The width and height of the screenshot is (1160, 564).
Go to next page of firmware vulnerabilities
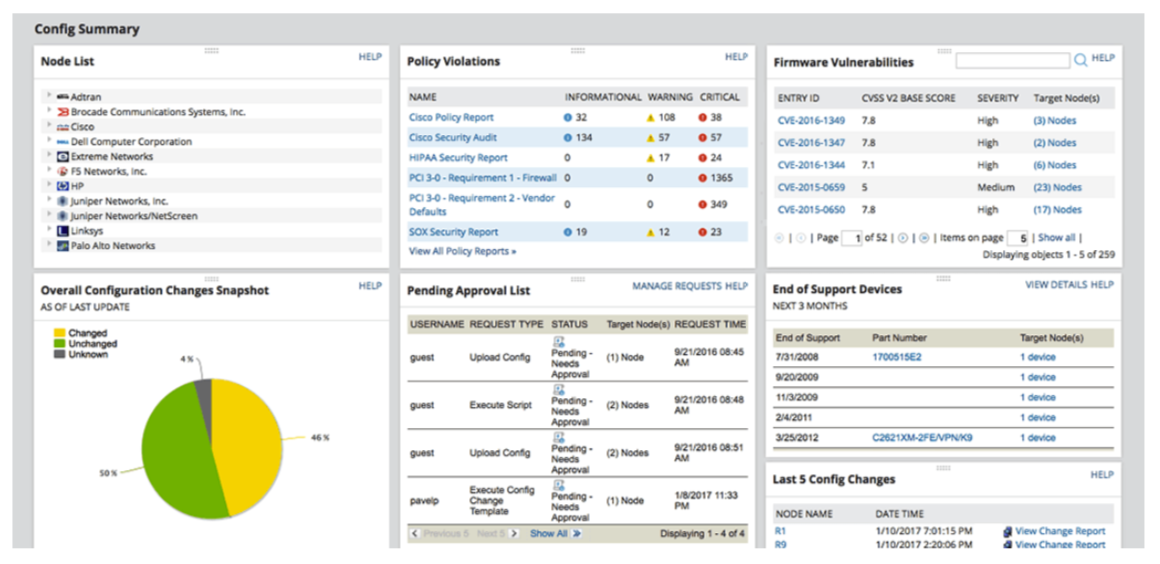(902, 238)
